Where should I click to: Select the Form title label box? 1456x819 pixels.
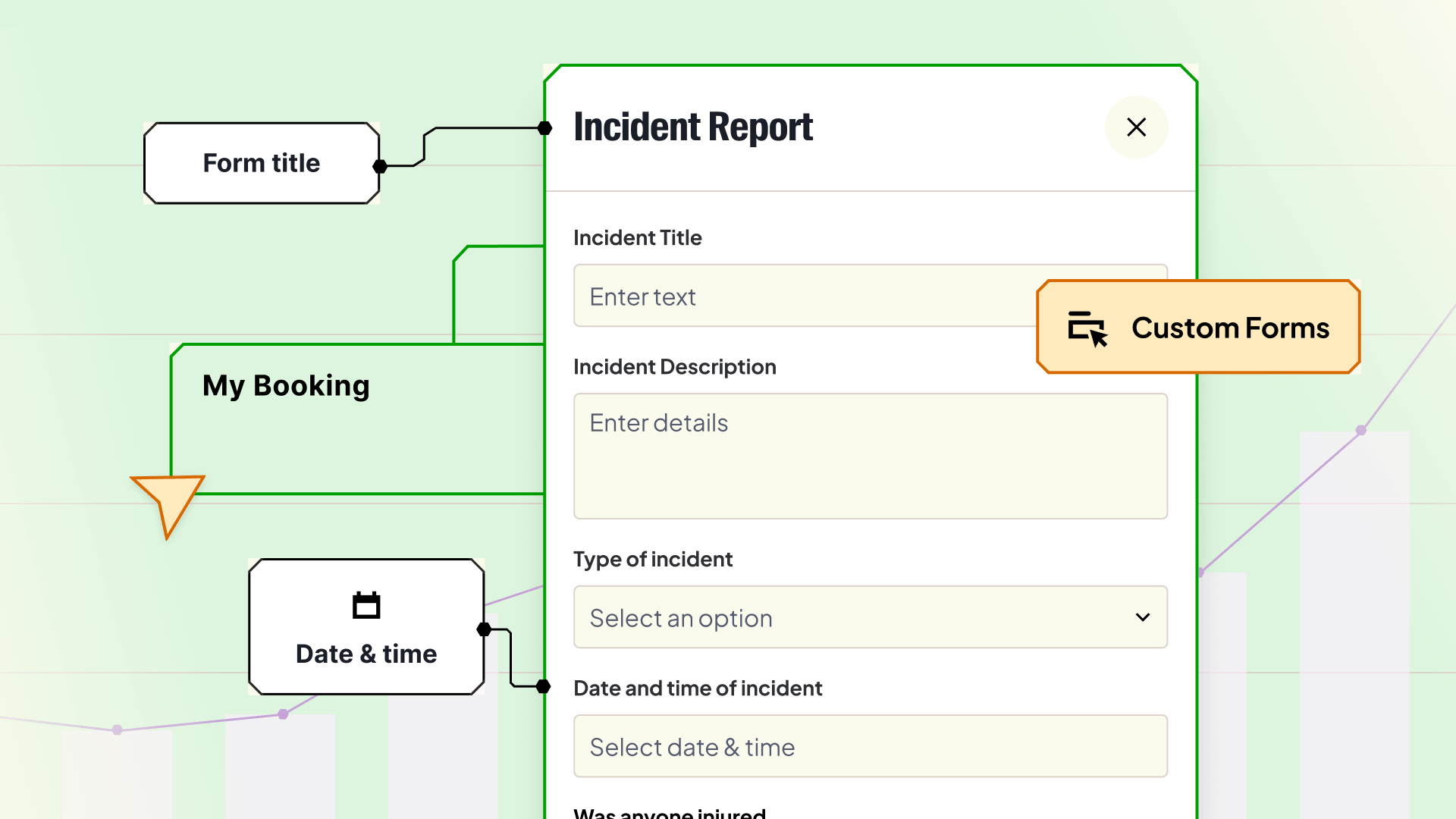click(261, 163)
